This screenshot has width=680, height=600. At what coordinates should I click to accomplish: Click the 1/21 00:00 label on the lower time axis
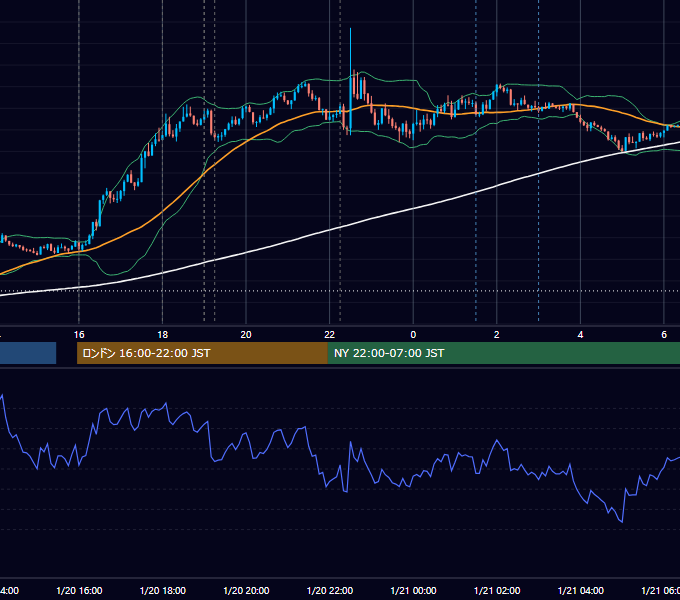click(413, 591)
